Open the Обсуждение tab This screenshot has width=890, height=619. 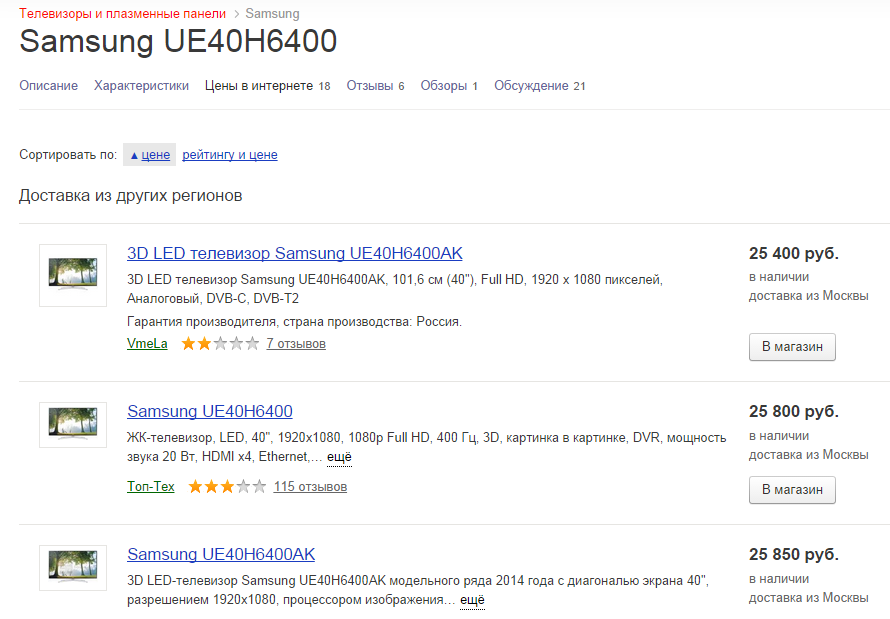point(531,86)
